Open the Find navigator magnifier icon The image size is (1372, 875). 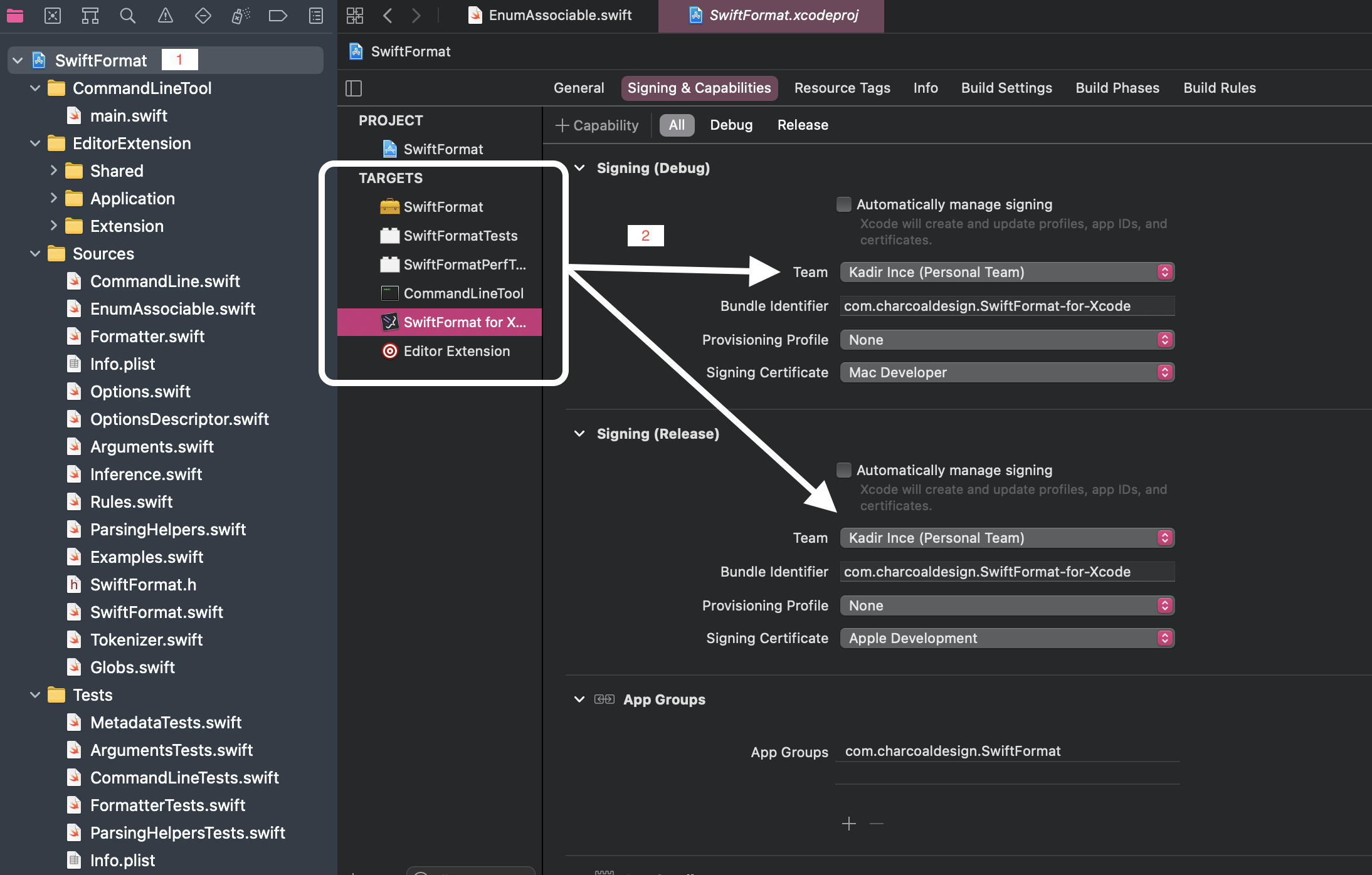pyautogui.click(x=128, y=16)
